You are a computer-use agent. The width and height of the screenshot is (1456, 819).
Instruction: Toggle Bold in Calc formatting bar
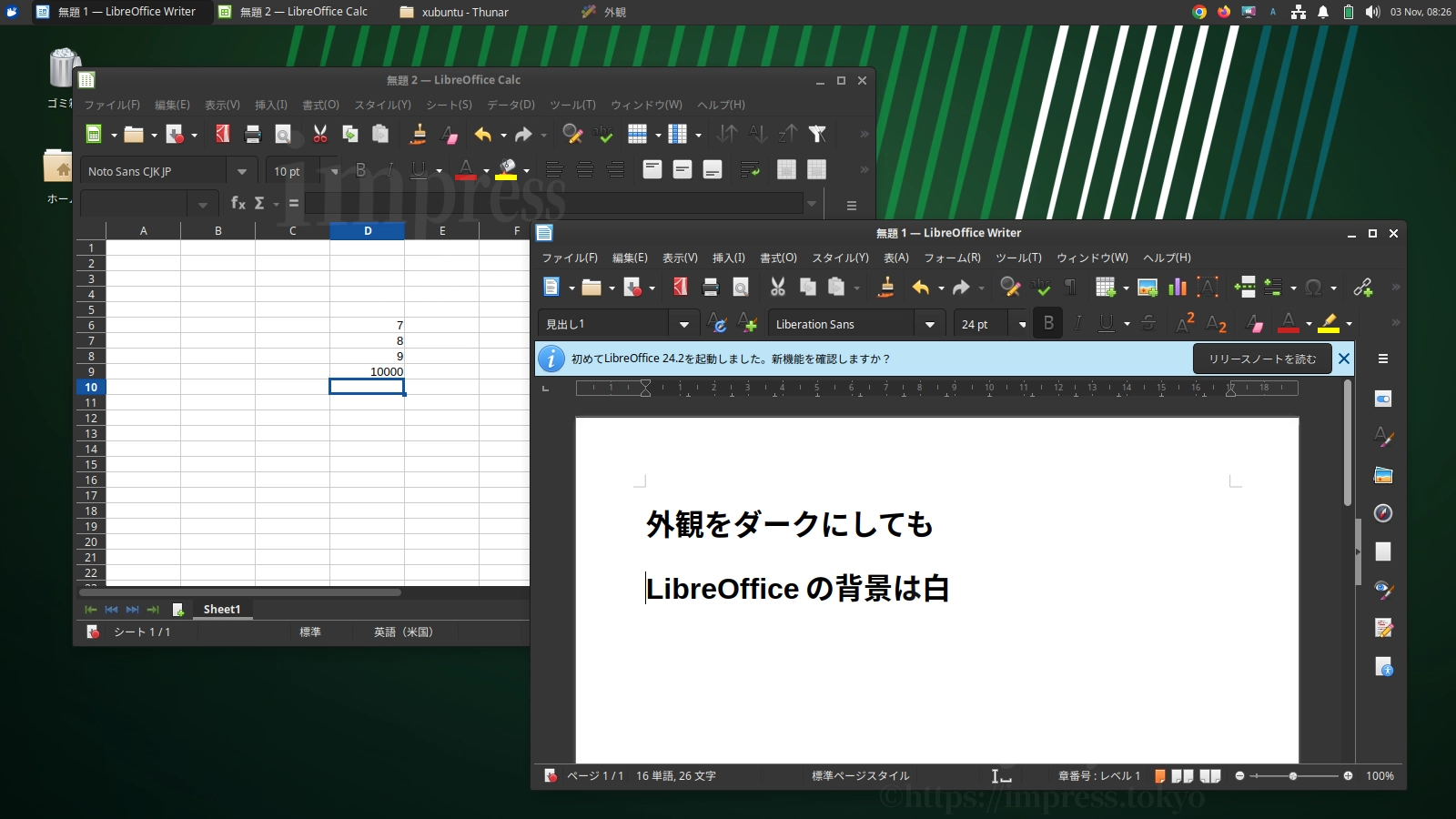point(361,170)
